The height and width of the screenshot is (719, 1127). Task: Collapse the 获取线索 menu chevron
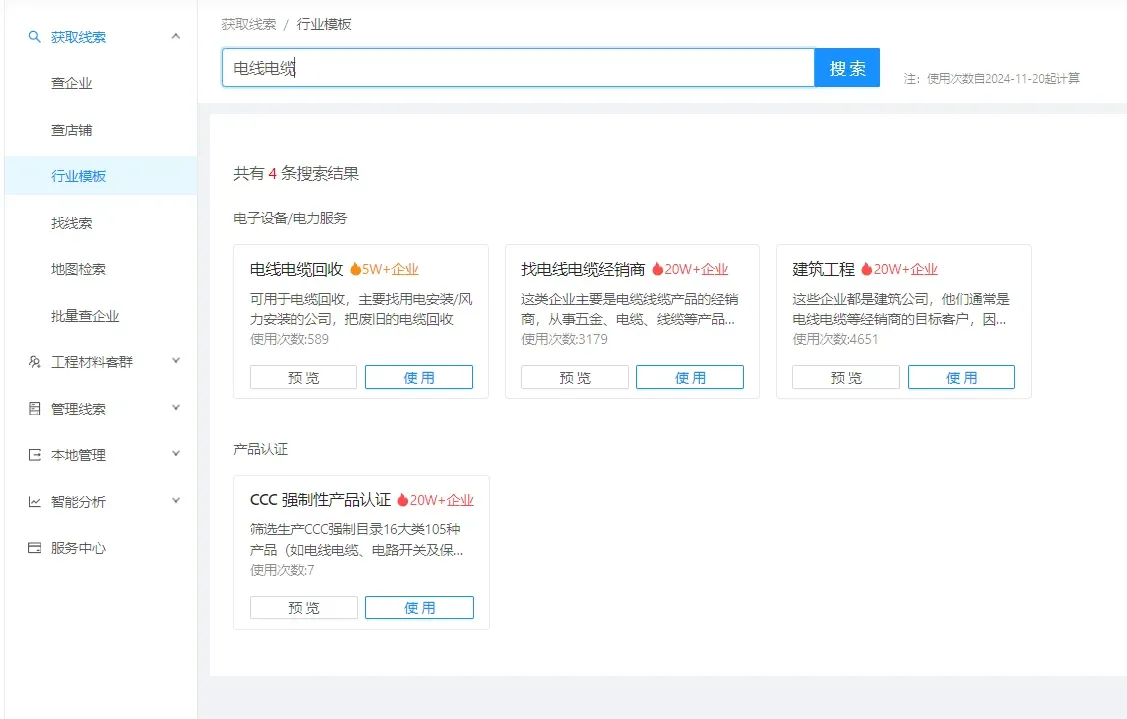(175, 36)
